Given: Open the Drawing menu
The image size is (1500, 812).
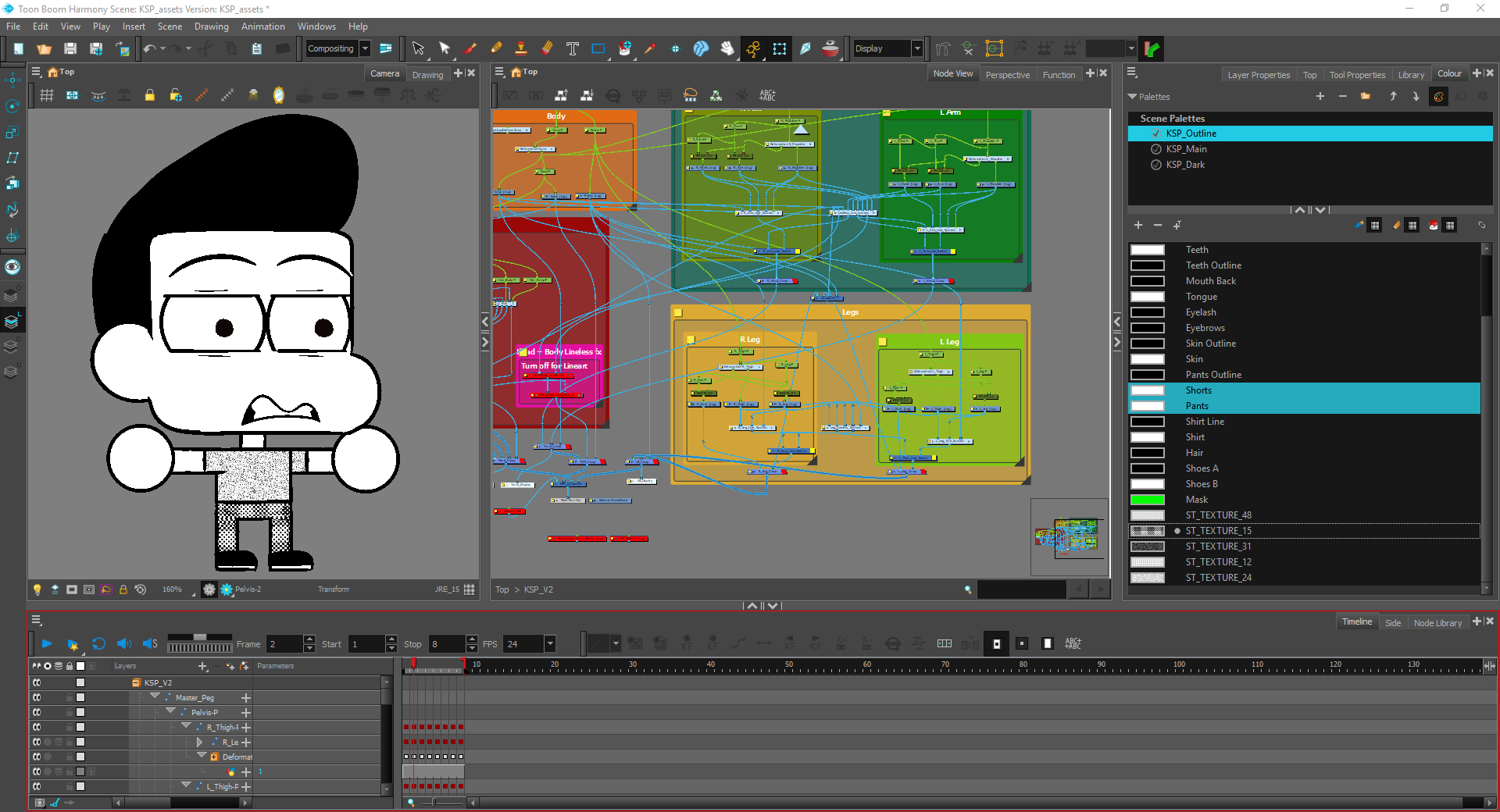Looking at the screenshot, I should [x=211, y=27].
